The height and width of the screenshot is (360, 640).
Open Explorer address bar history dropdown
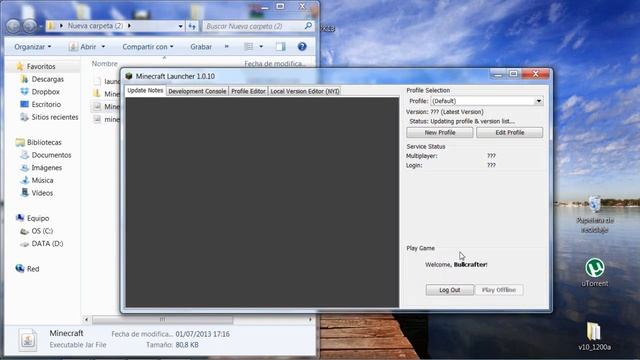click(180, 26)
